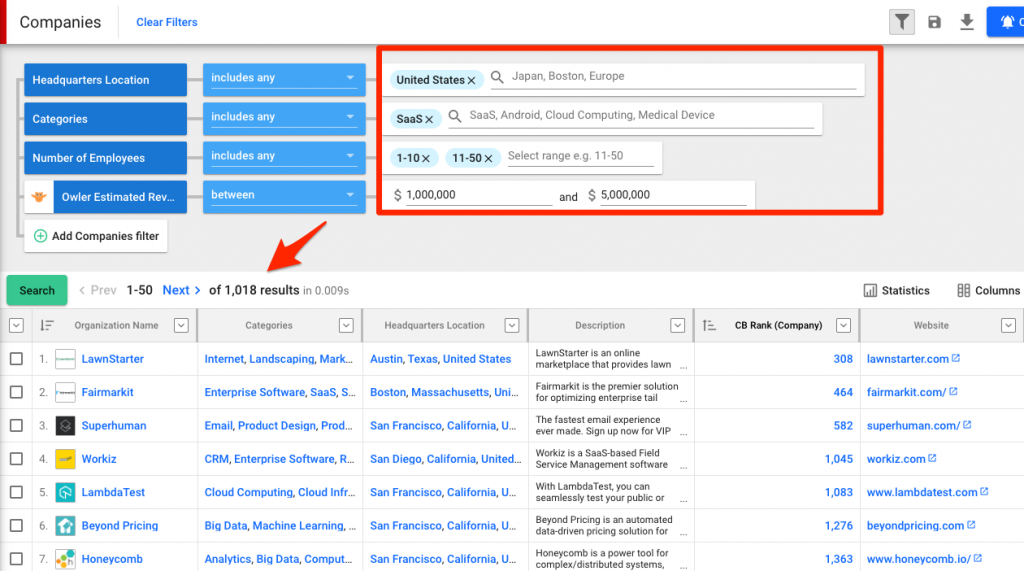
Task: Check the Fairmarkit row checkbox
Action: [16, 392]
